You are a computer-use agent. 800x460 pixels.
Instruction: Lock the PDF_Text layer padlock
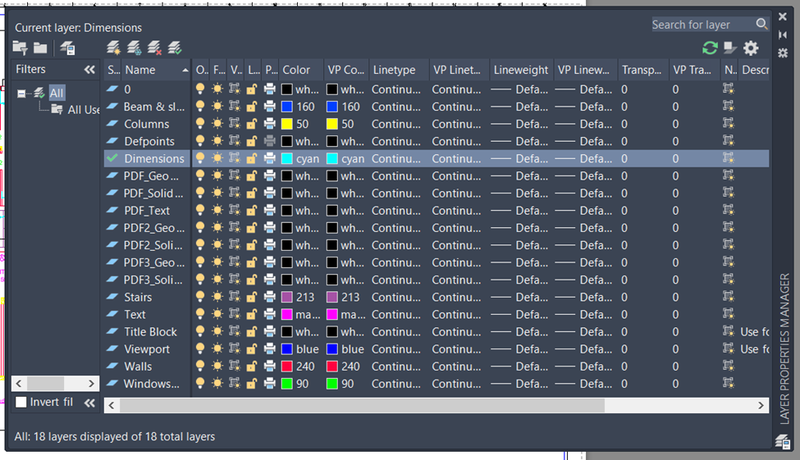(x=252, y=210)
